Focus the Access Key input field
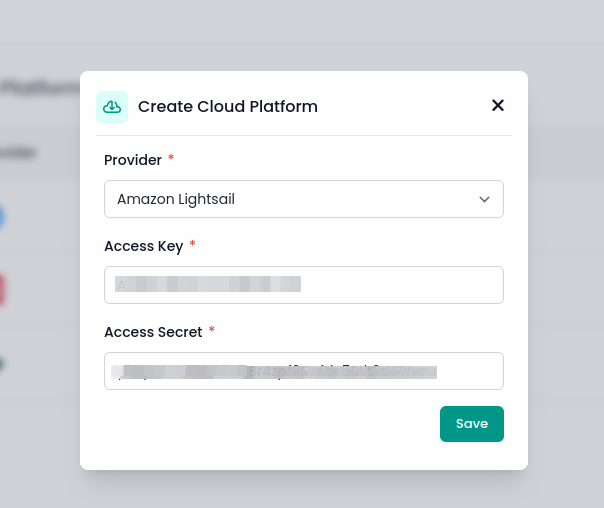Screen dimensions: 604x508 tap(303, 285)
